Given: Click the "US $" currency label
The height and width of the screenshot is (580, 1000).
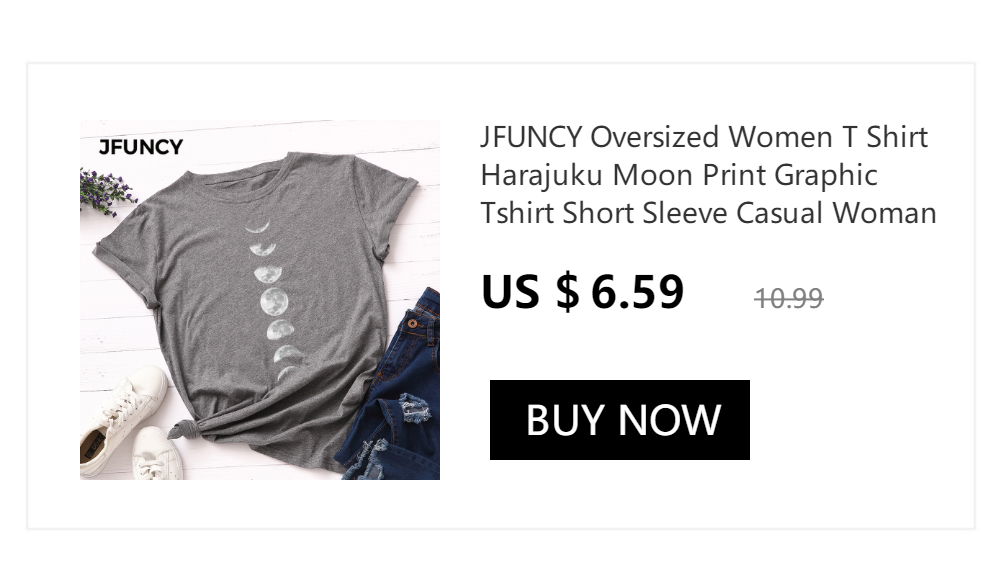Looking at the screenshot, I should (x=530, y=292).
